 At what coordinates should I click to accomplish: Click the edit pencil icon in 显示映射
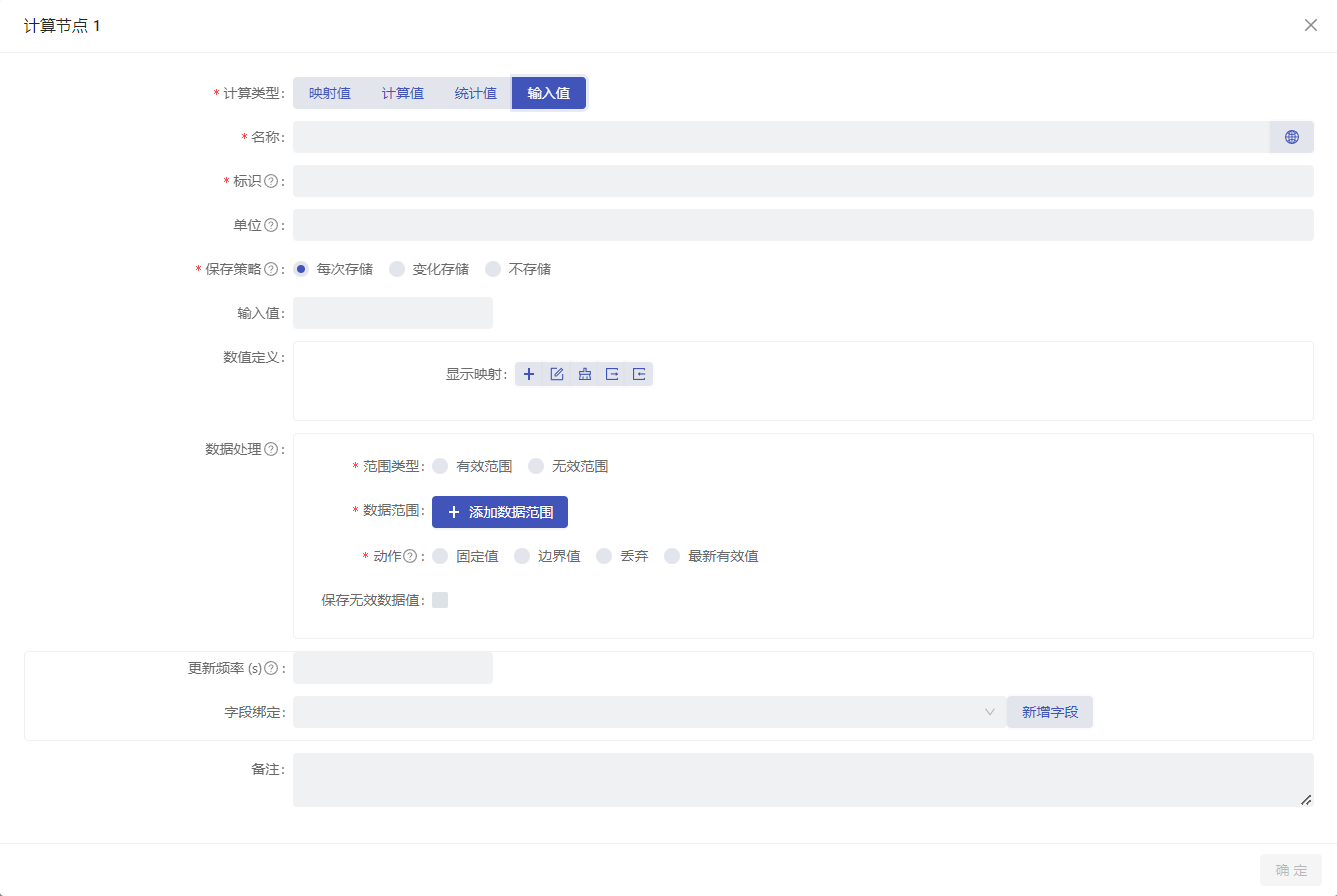coord(557,374)
